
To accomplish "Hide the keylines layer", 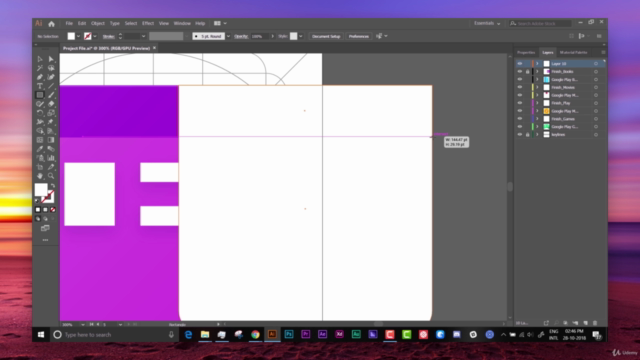I will 520,134.
